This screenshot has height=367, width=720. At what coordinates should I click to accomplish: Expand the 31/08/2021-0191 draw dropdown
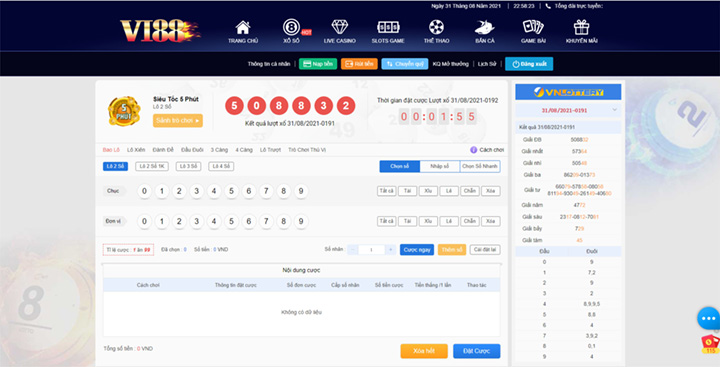pyautogui.click(x=614, y=110)
